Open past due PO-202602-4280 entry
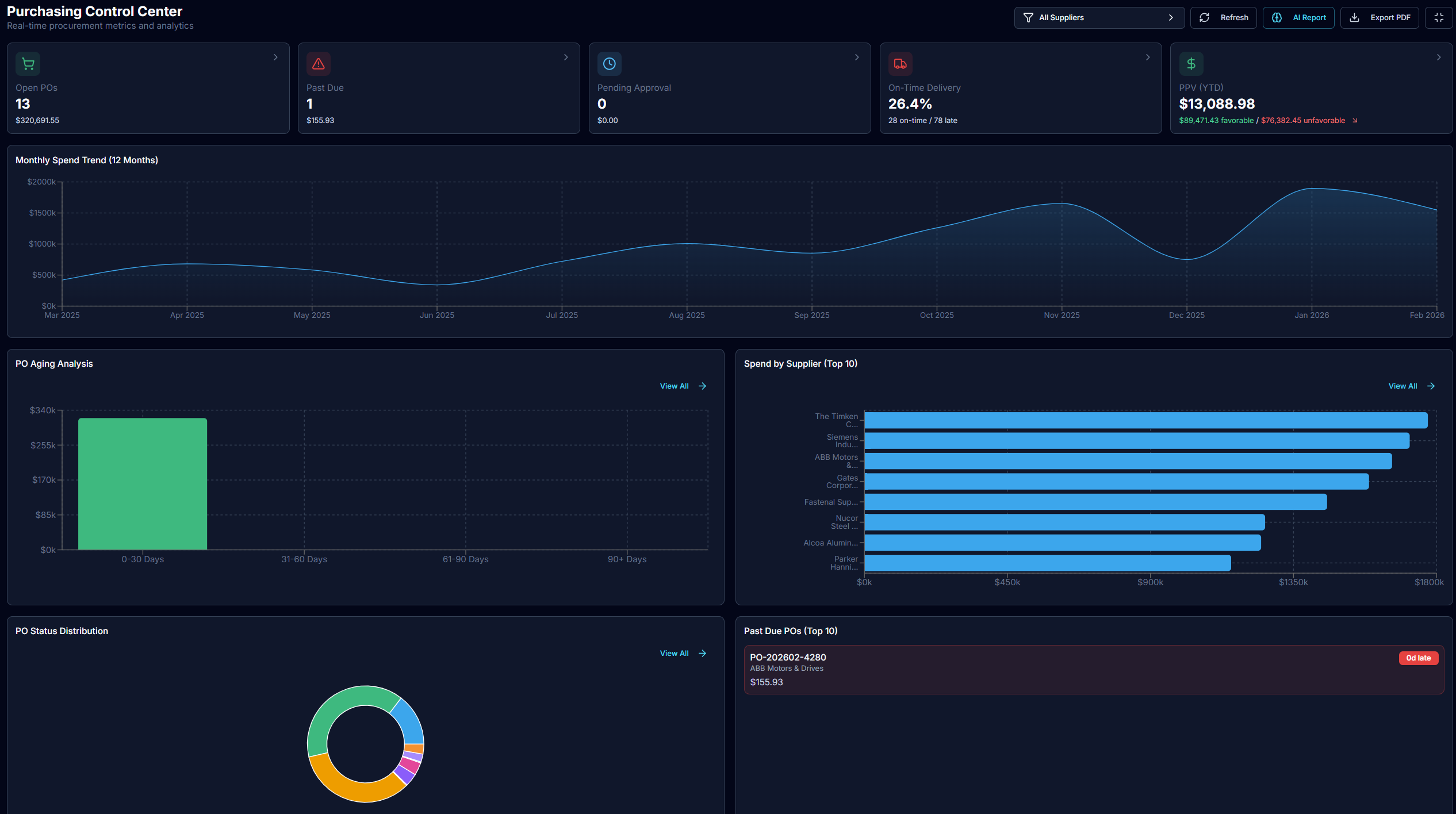Image resolution: width=1456 pixels, height=814 pixels. click(x=1094, y=669)
